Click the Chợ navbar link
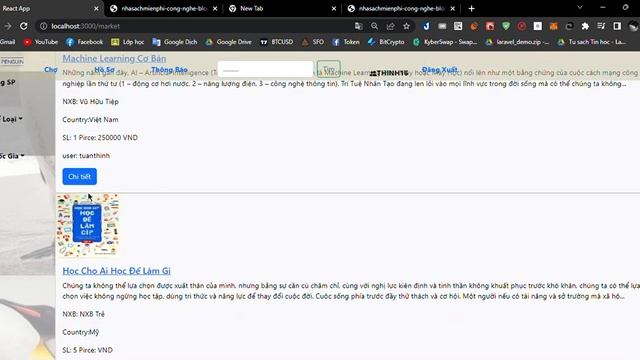 tap(51, 69)
